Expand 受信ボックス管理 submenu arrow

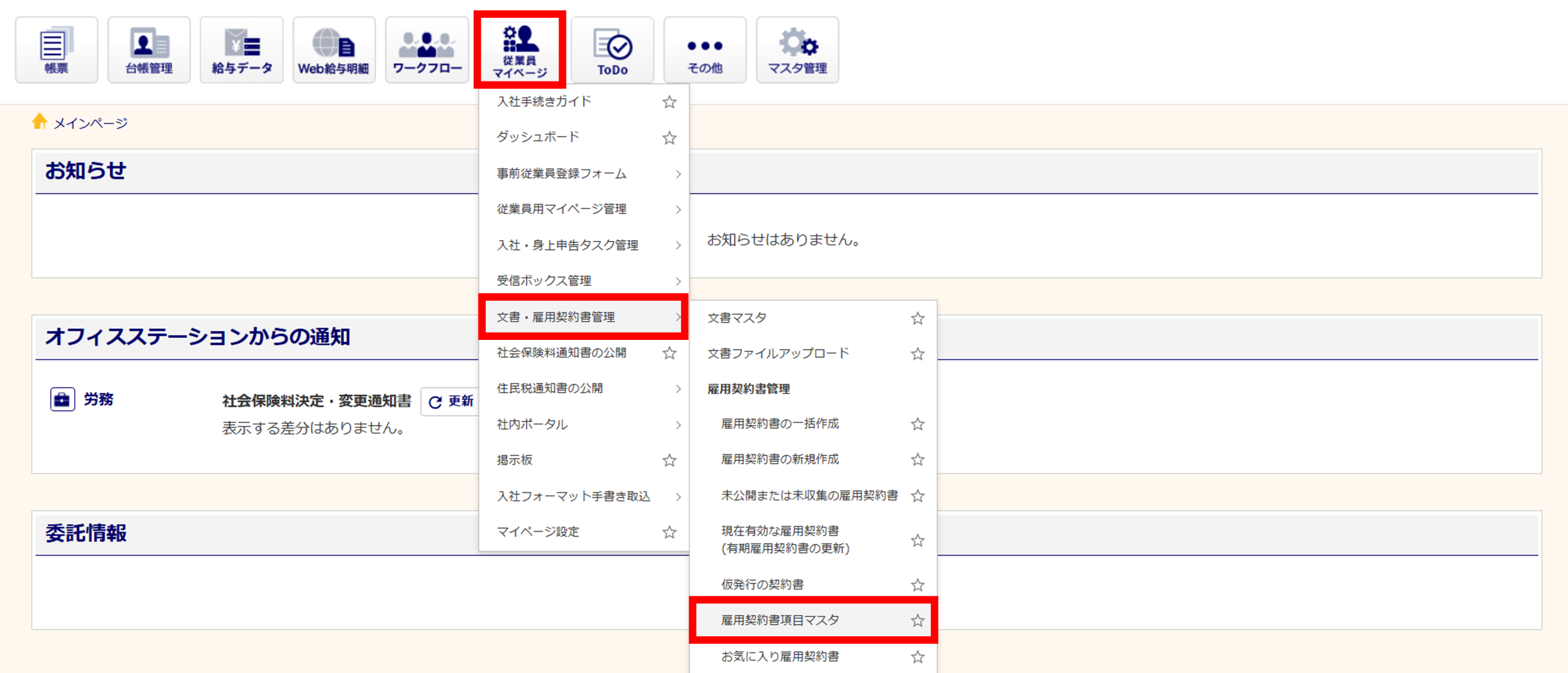(678, 281)
